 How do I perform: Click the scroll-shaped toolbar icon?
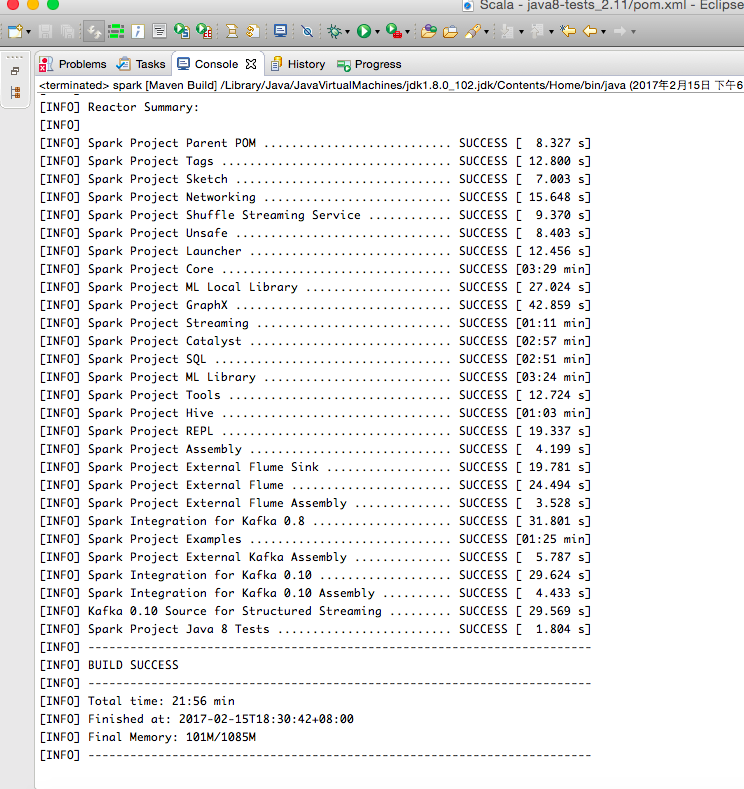[x=232, y=32]
